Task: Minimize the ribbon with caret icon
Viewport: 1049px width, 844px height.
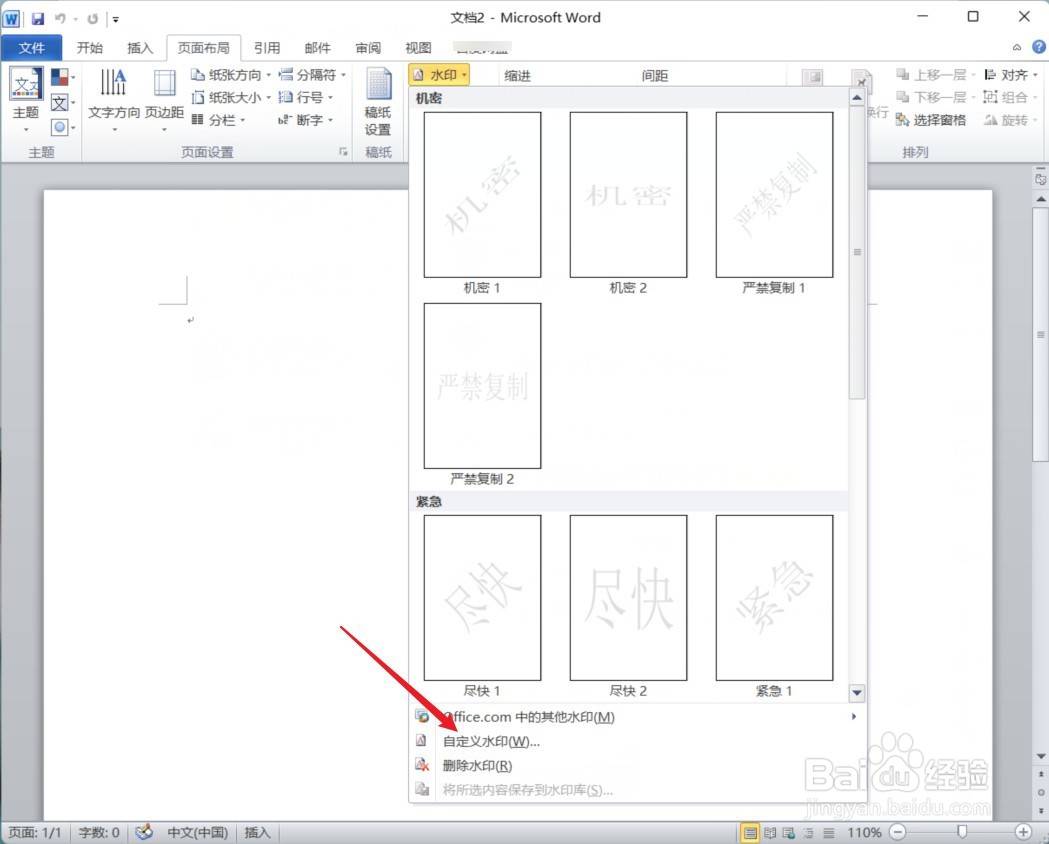Action: click(x=1017, y=47)
